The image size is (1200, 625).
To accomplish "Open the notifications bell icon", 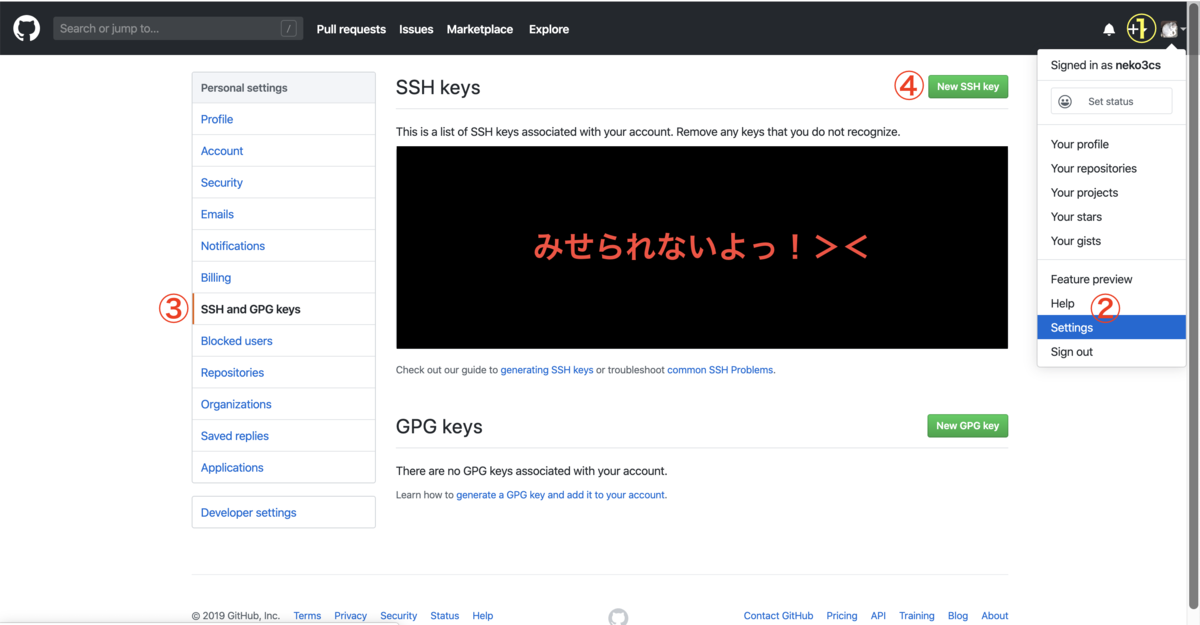I will 1109,30.
